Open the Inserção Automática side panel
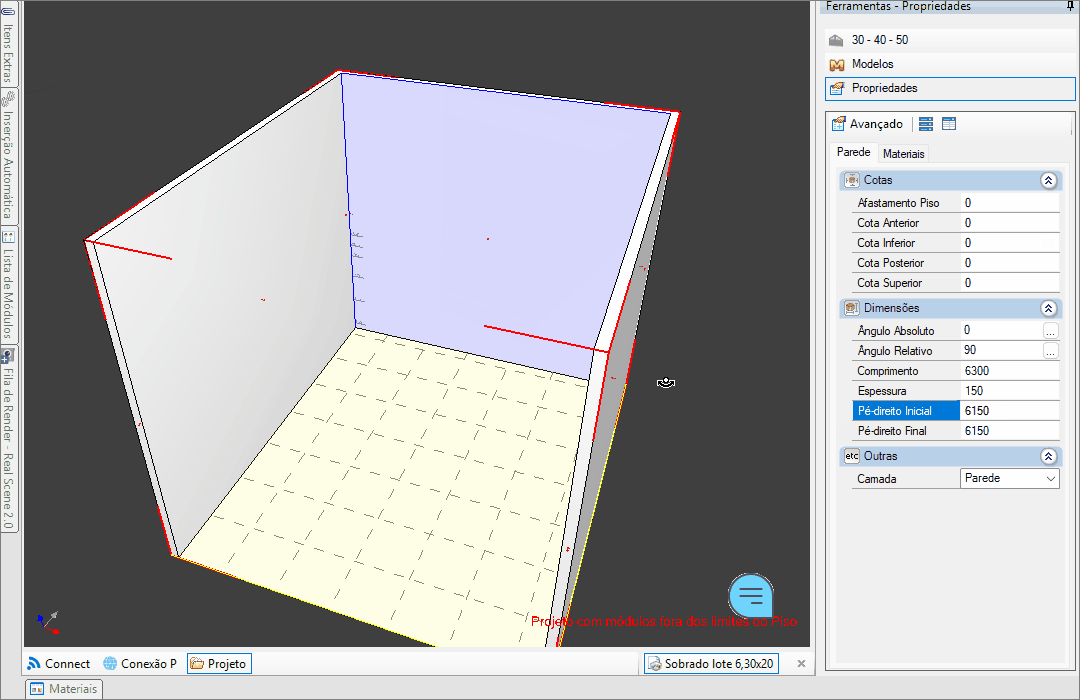The height and width of the screenshot is (700, 1080). pos(8,156)
